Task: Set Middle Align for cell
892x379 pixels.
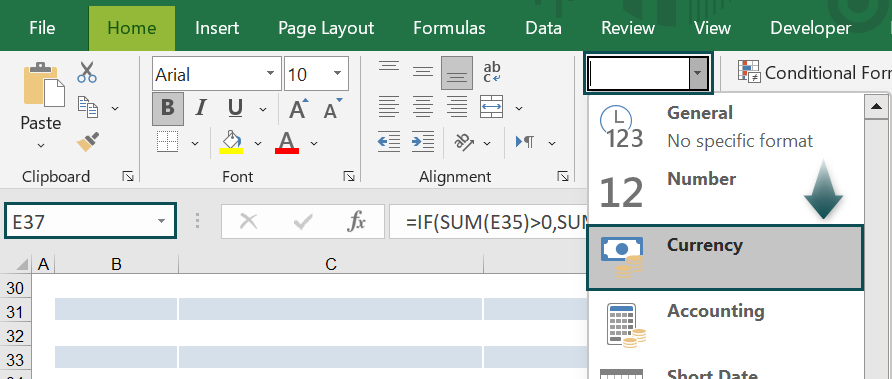Action: click(x=422, y=73)
